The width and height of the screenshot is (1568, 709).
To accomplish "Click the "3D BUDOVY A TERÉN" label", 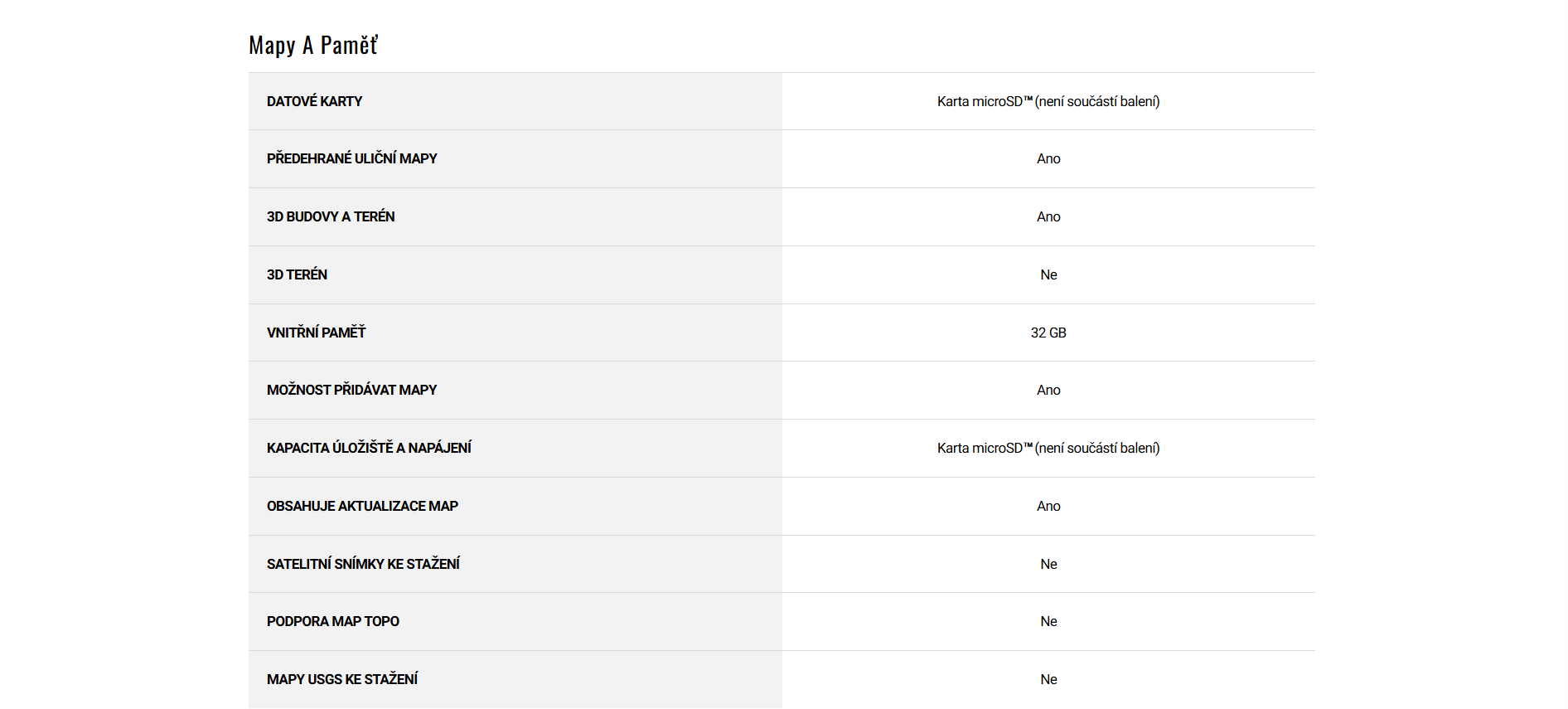I will point(331,216).
